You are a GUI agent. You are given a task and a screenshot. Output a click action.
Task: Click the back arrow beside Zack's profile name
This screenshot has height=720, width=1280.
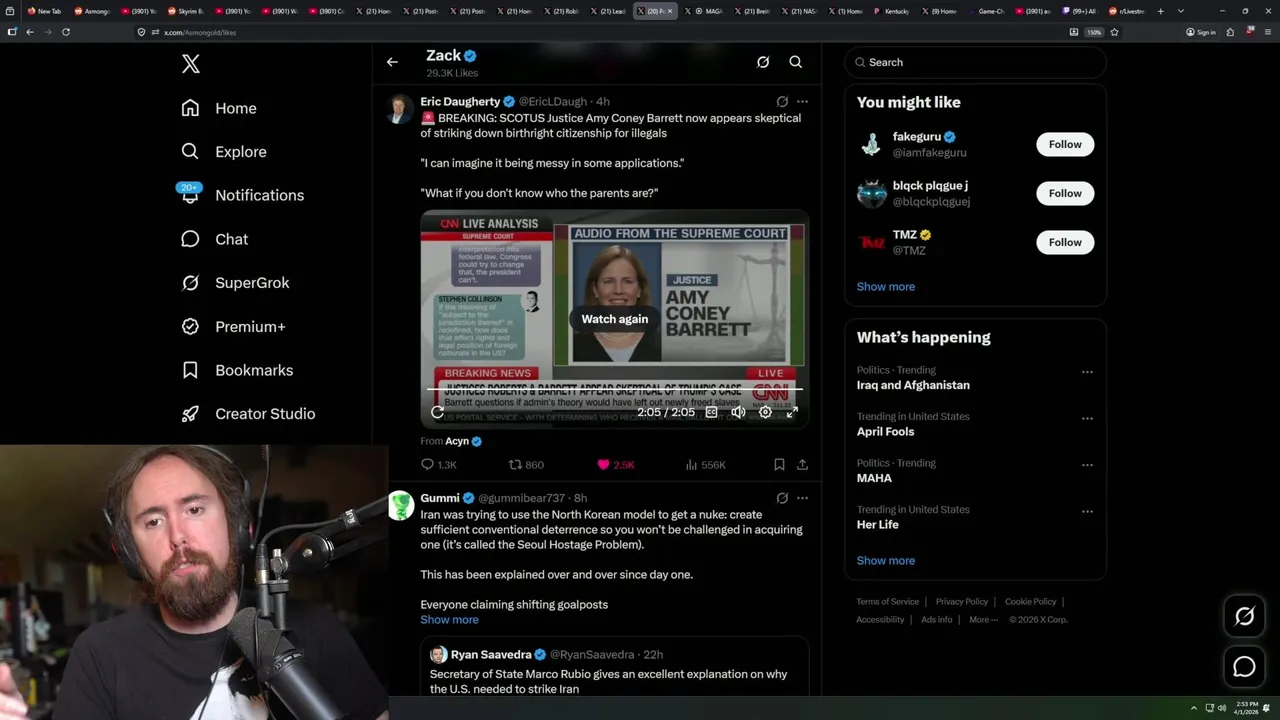[x=392, y=62]
